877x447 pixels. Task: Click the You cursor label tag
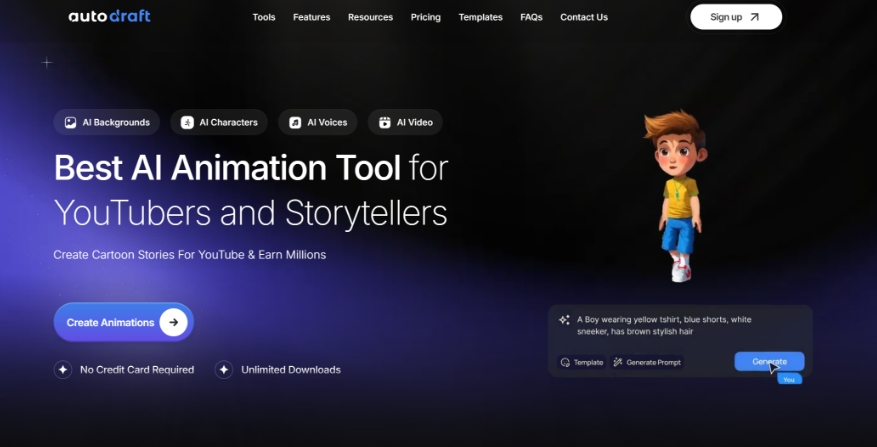[789, 379]
